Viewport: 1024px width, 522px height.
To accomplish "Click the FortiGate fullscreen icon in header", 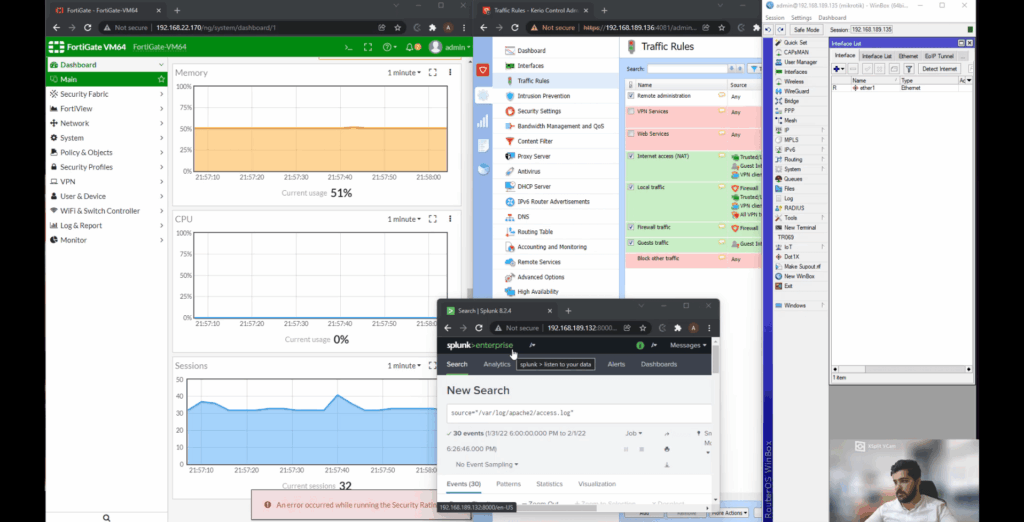I will click(368, 47).
